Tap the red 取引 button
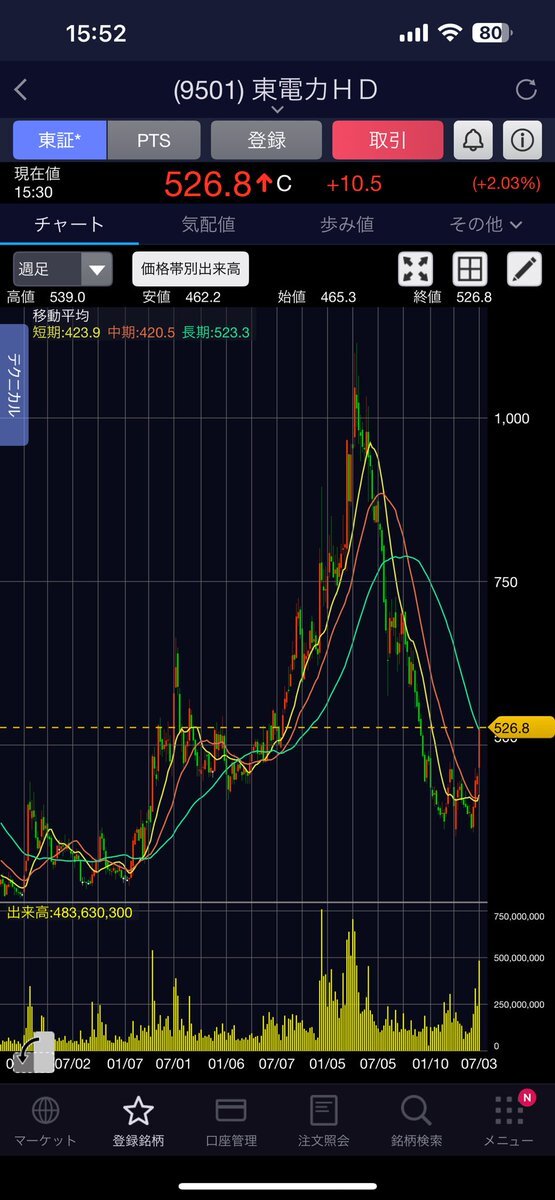 [387, 140]
